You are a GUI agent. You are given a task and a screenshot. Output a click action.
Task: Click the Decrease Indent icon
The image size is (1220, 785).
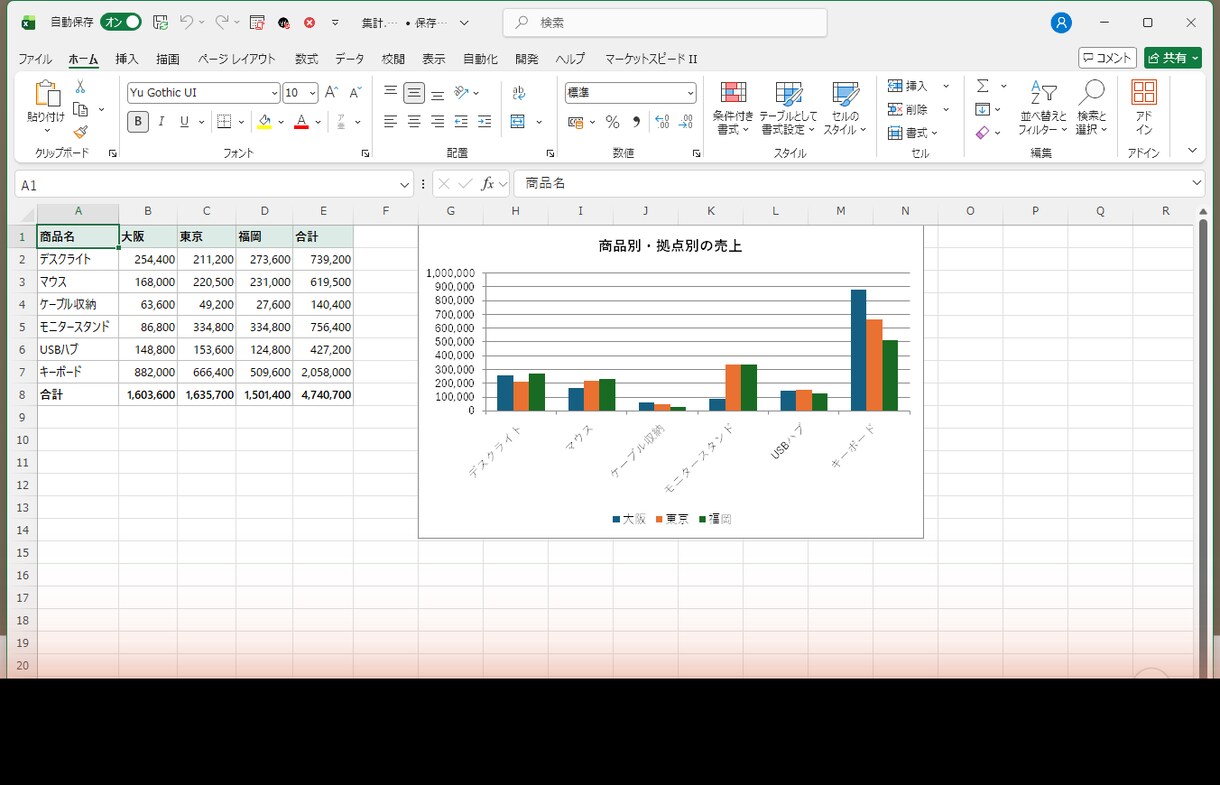[x=461, y=121]
